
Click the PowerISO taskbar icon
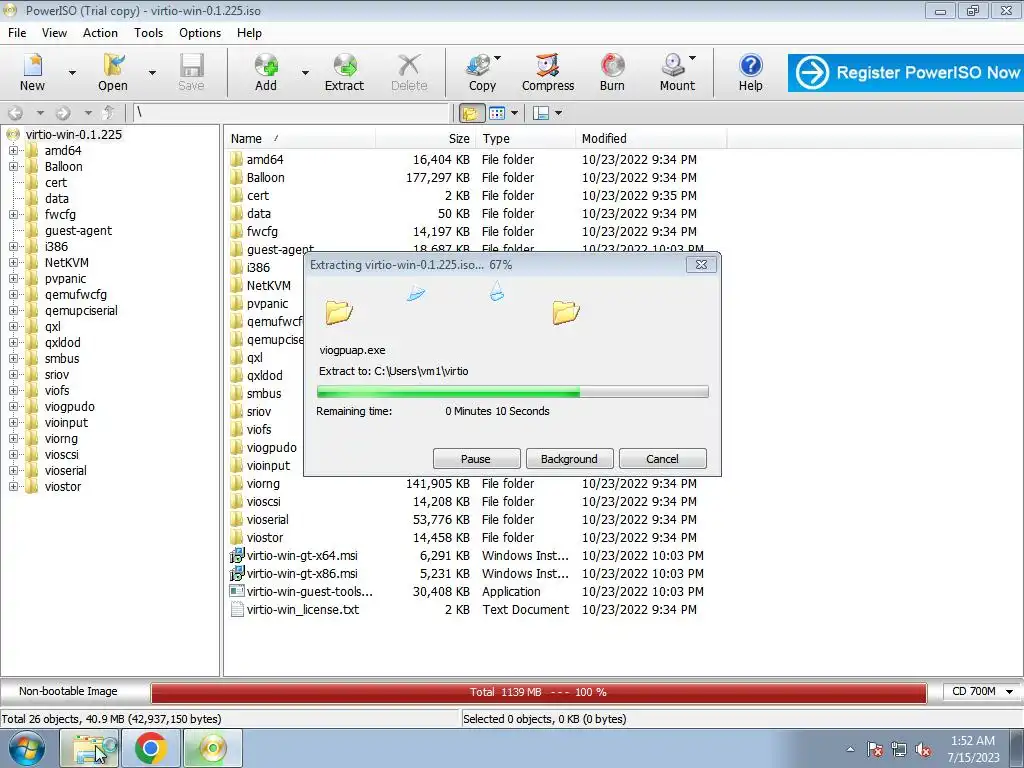click(213, 748)
